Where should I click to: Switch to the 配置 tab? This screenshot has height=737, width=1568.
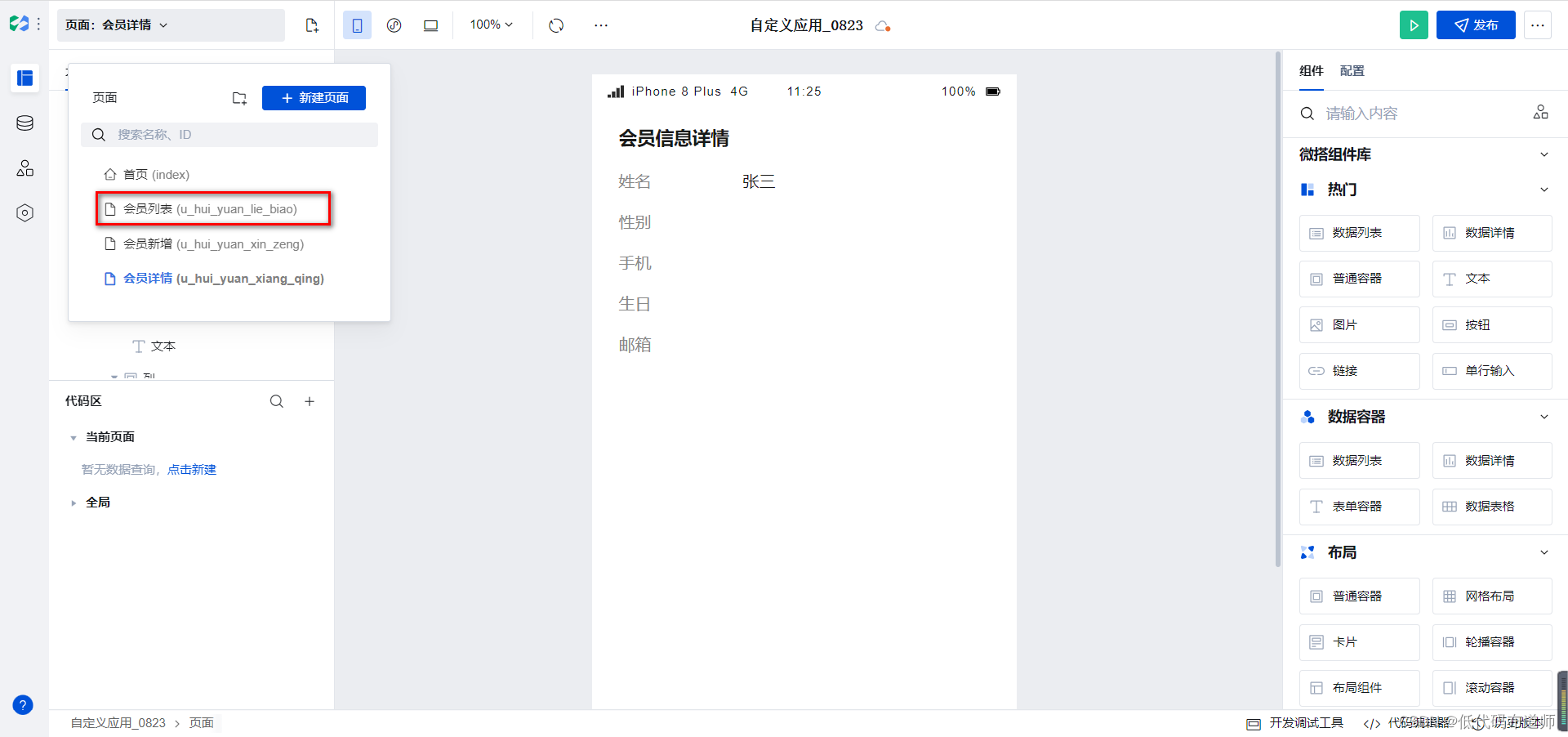[1352, 71]
